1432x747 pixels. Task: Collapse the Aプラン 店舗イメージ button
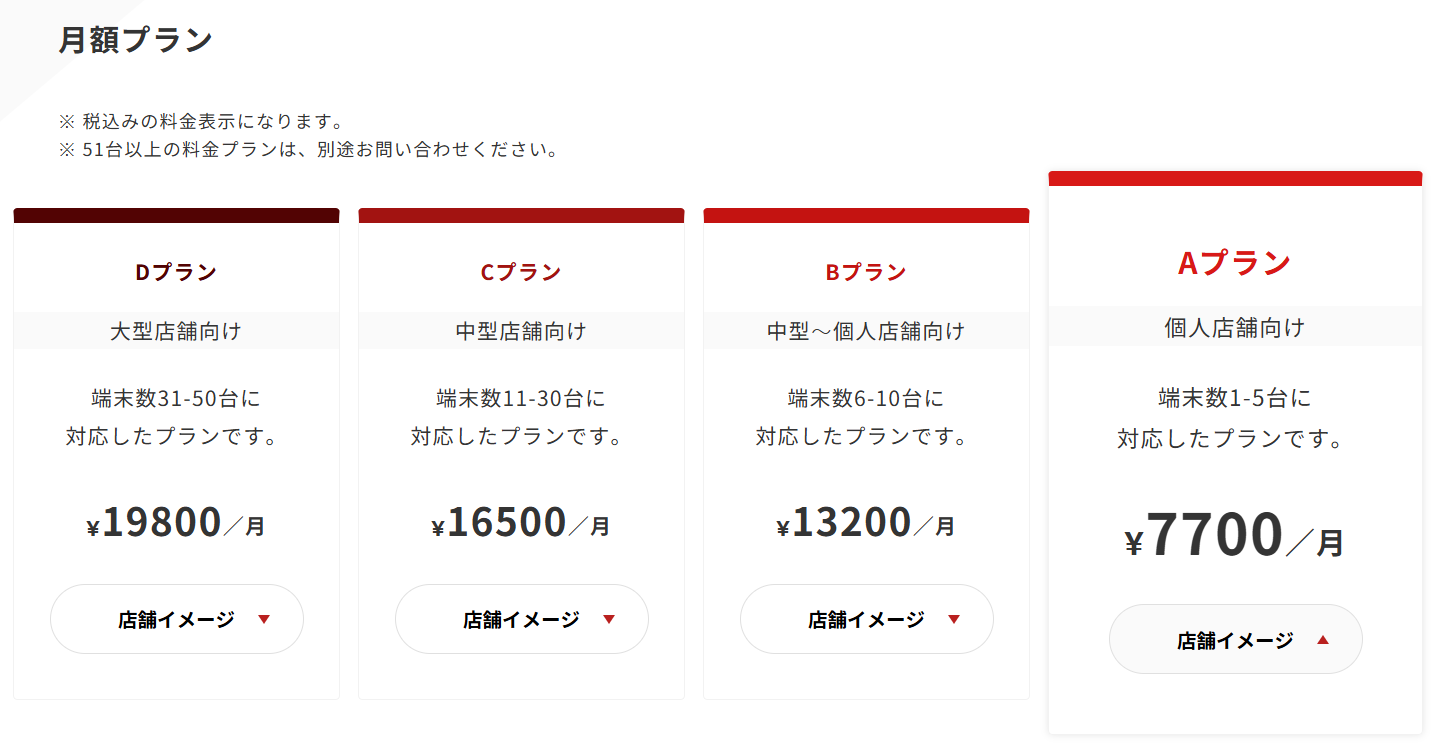point(1235,639)
